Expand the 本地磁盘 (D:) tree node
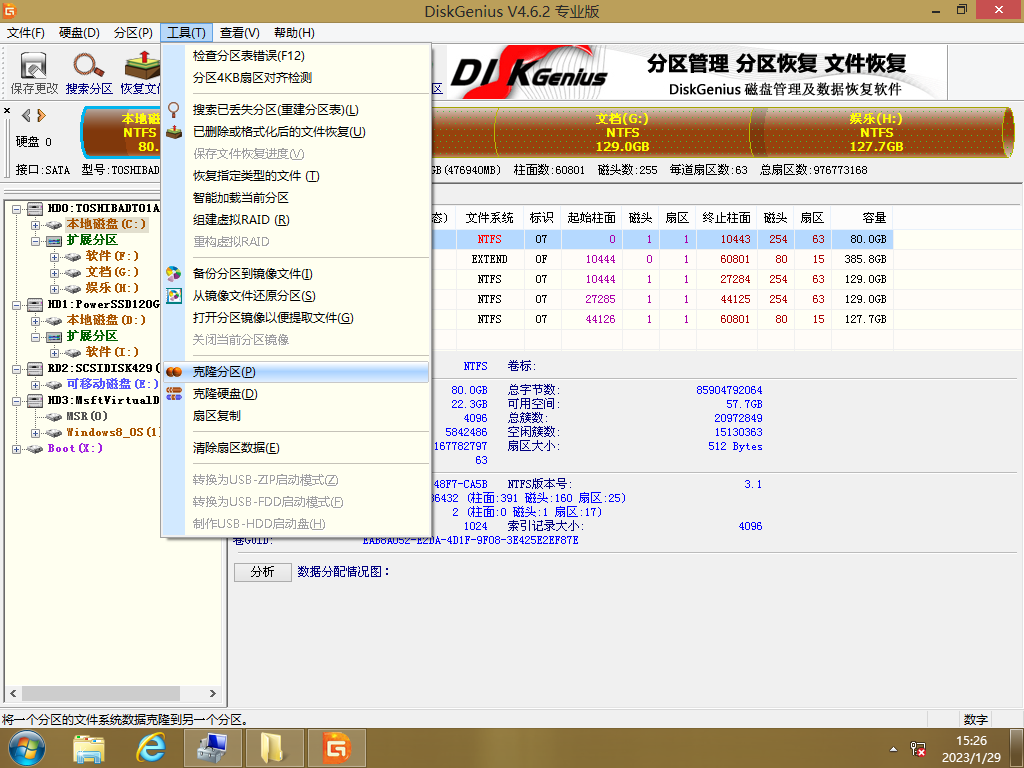Viewport: 1024px width, 768px height. (x=35, y=321)
